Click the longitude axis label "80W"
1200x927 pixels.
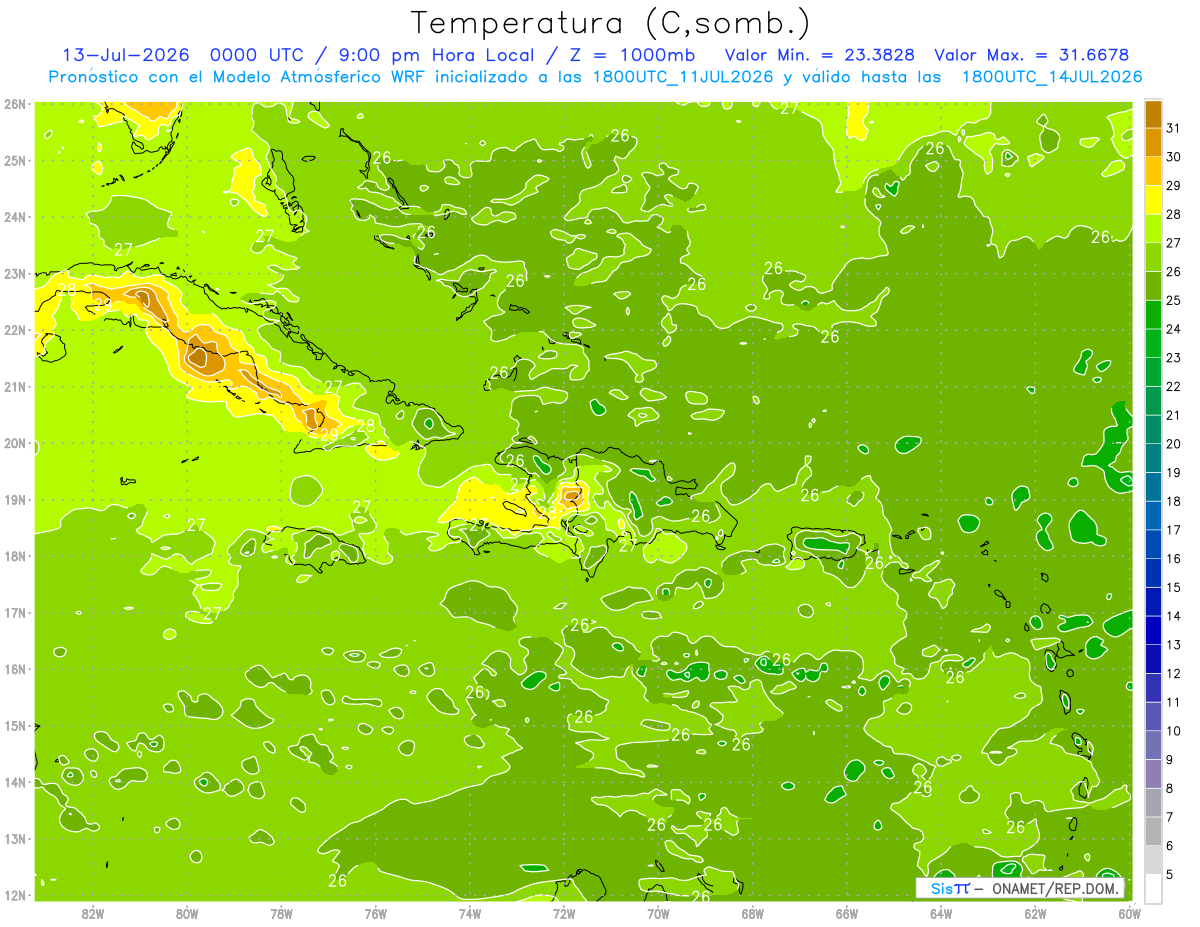(187, 912)
